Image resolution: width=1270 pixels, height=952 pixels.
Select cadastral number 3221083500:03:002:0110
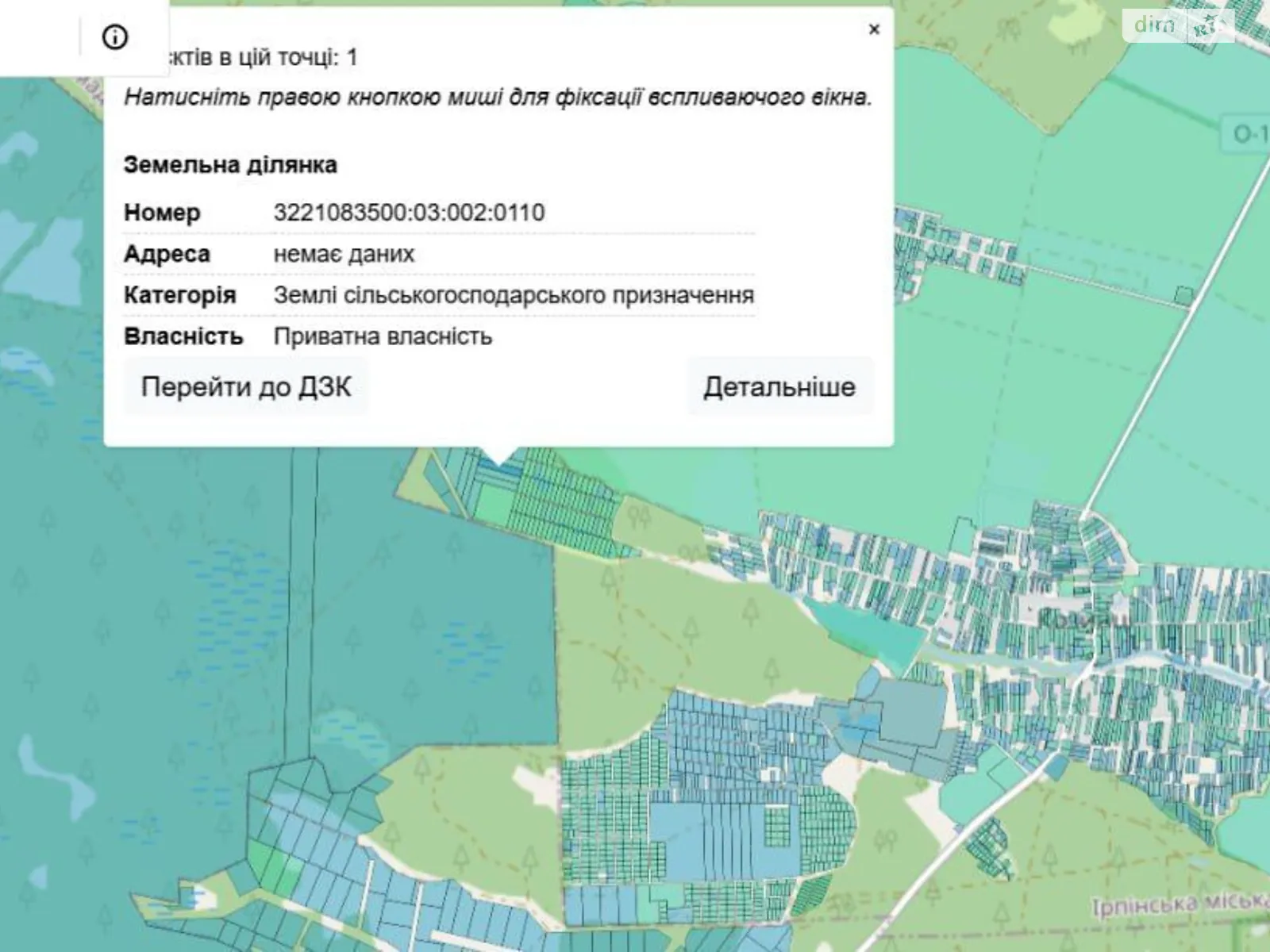(409, 213)
